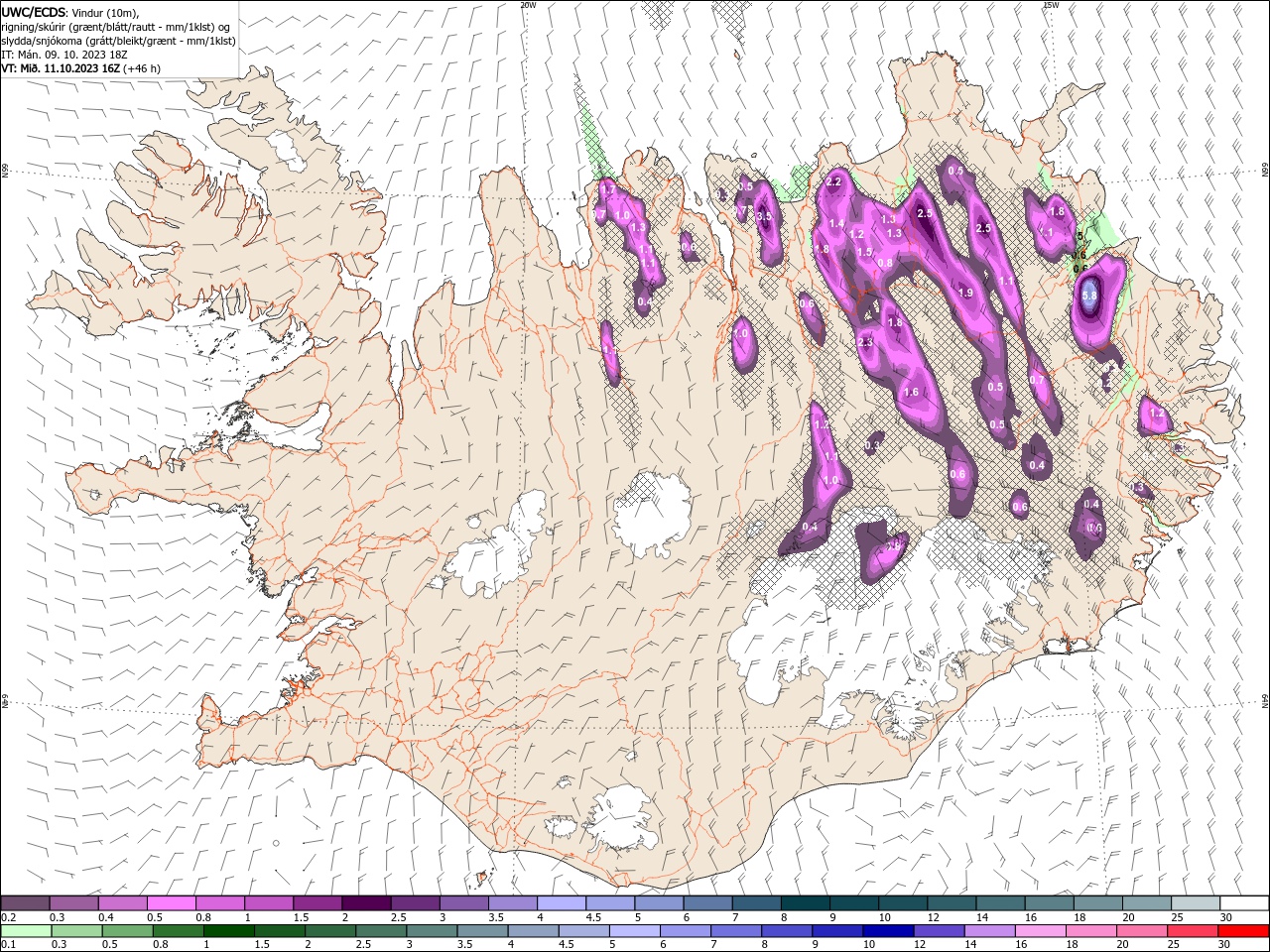This screenshot has width=1270, height=952.
Task: Click the 'Vindur (10m)' header text
Action: (x=106, y=12)
